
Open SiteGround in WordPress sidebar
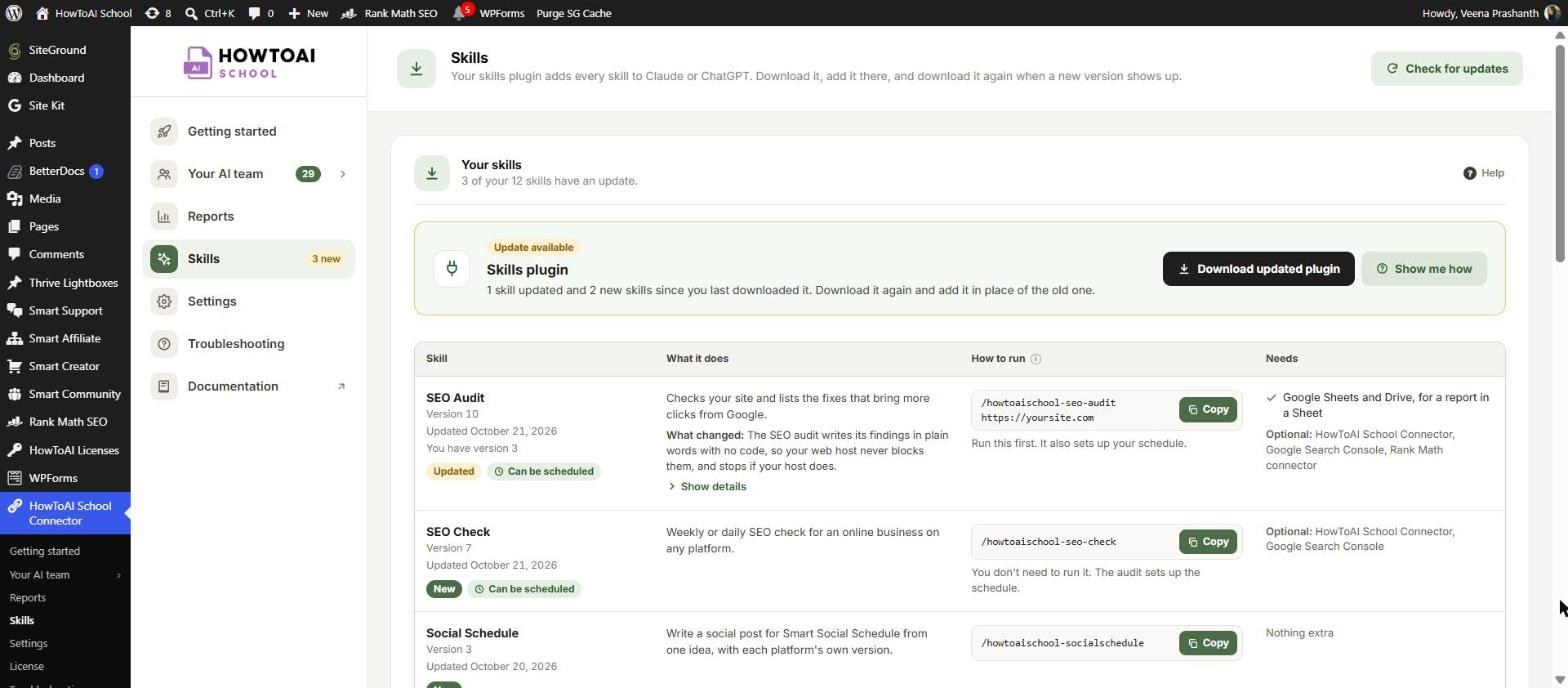tap(65, 50)
